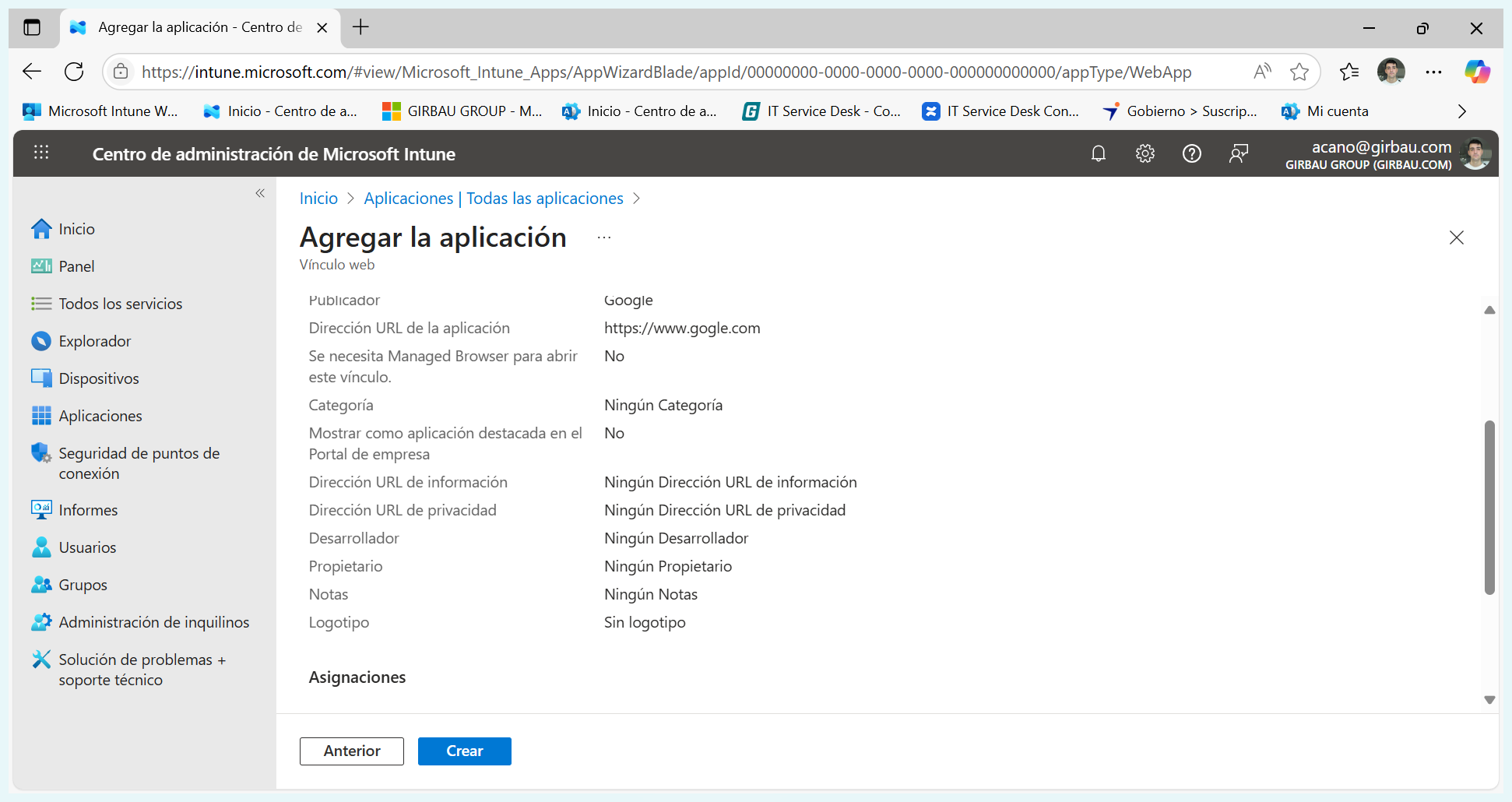Viewport: 1512px width, 802px height.
Task: Open the Inicio breadcrumb link
Action: point(318,199)
